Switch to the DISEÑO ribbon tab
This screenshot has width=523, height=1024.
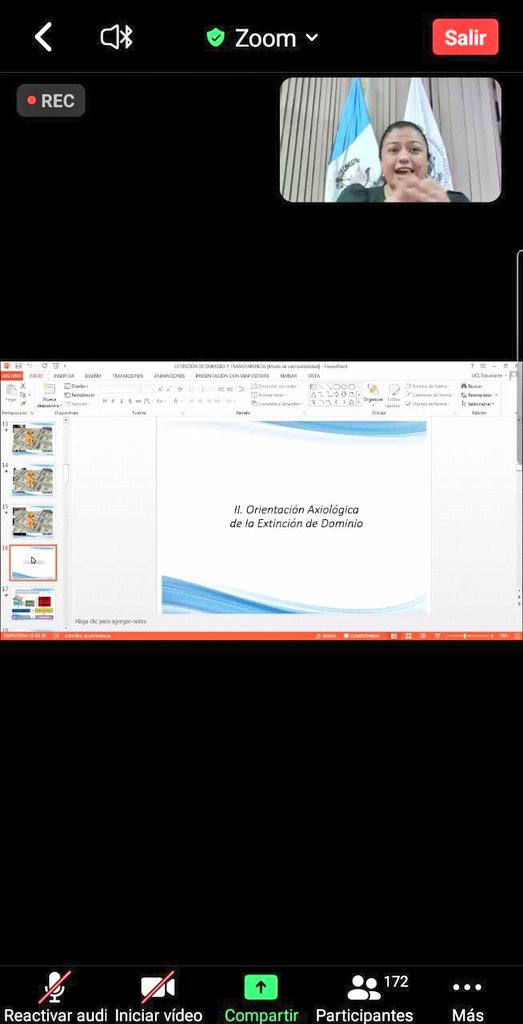pos(93,376)
